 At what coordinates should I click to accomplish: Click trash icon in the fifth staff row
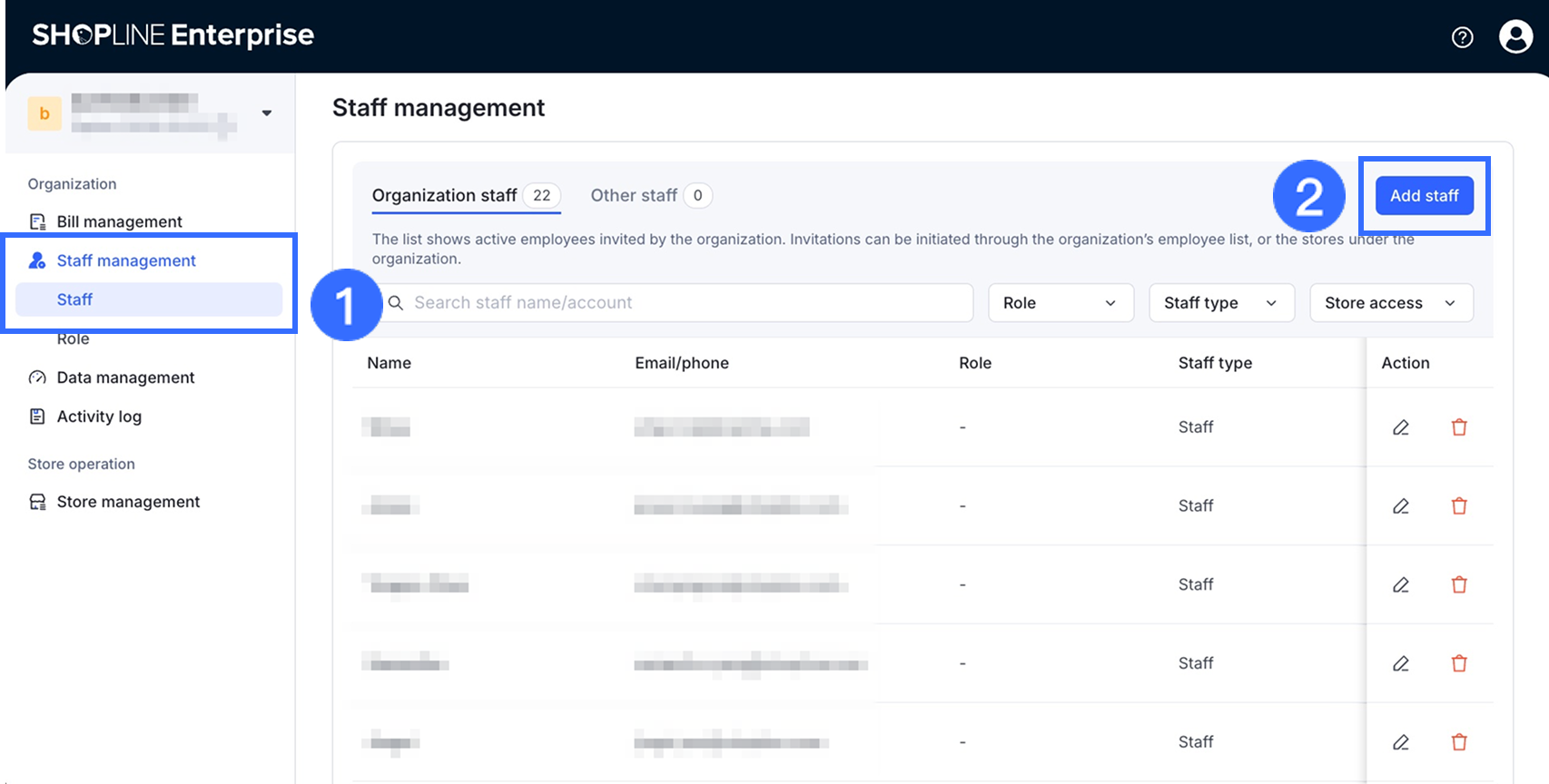tap(1459, 742)
